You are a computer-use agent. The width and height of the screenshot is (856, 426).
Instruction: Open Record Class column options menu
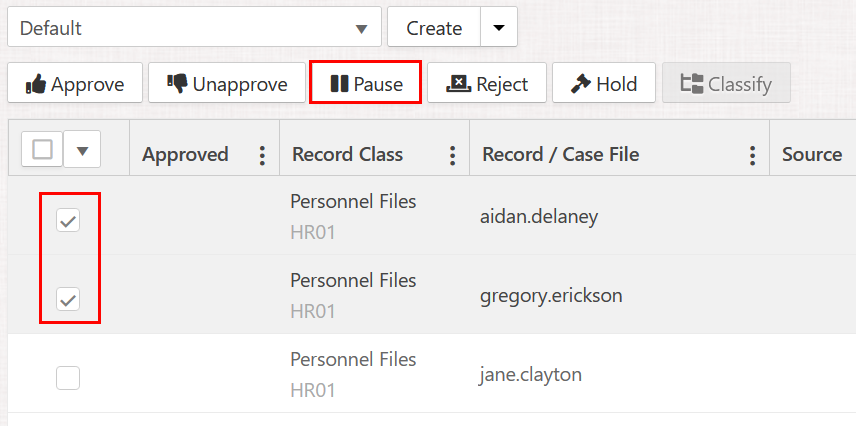452,155
